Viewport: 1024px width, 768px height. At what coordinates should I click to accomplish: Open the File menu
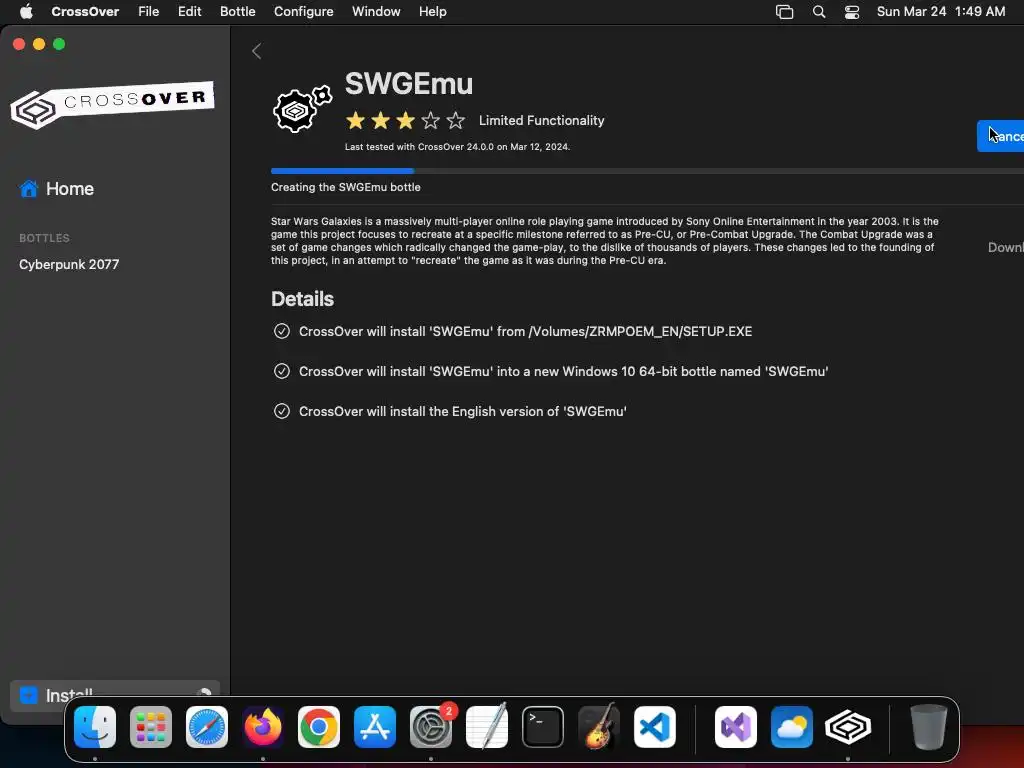[148, 12]
